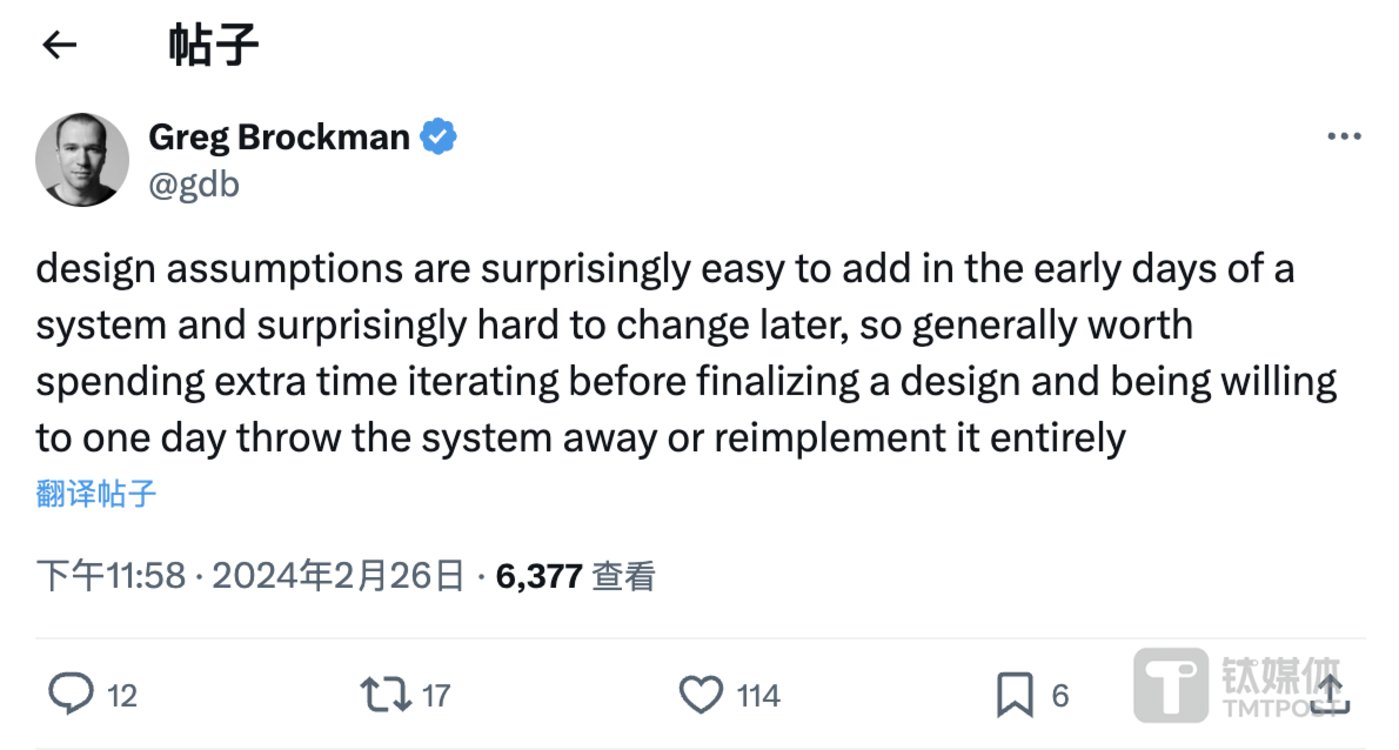Open the three-dot more options menu

1344,137
